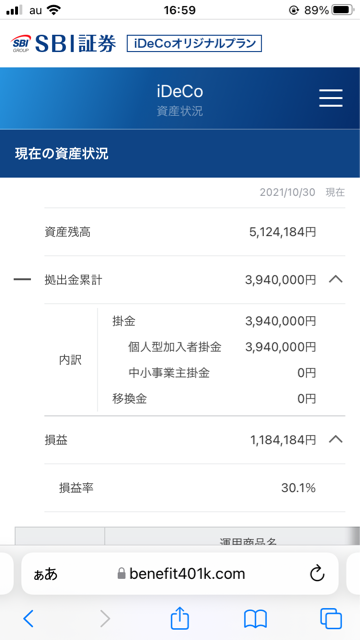This screenshot has width=360, height=640.
Task: Open Safari bookmarks book icon
Action: (x=255, y=619)
